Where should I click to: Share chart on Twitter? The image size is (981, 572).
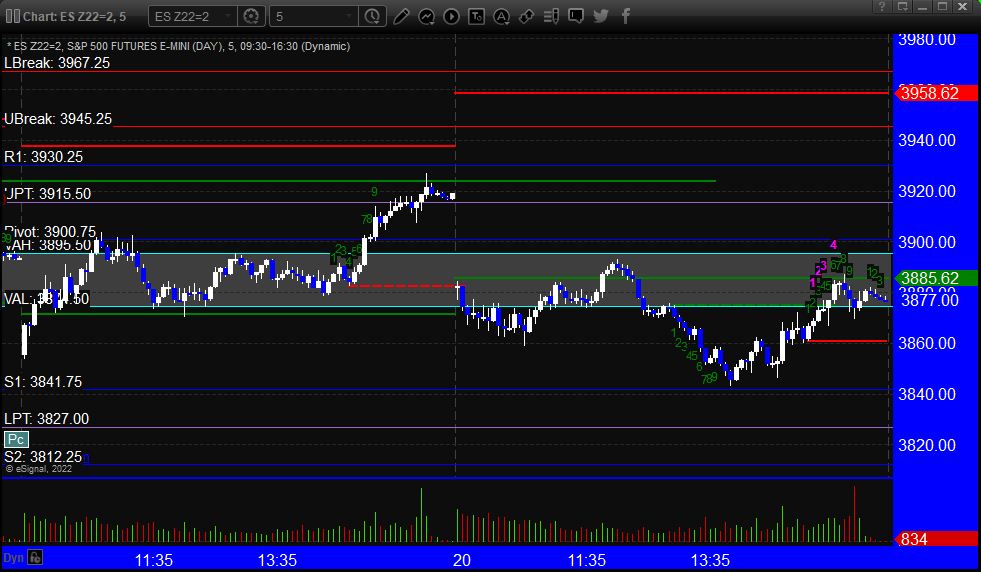pos(601,16)
